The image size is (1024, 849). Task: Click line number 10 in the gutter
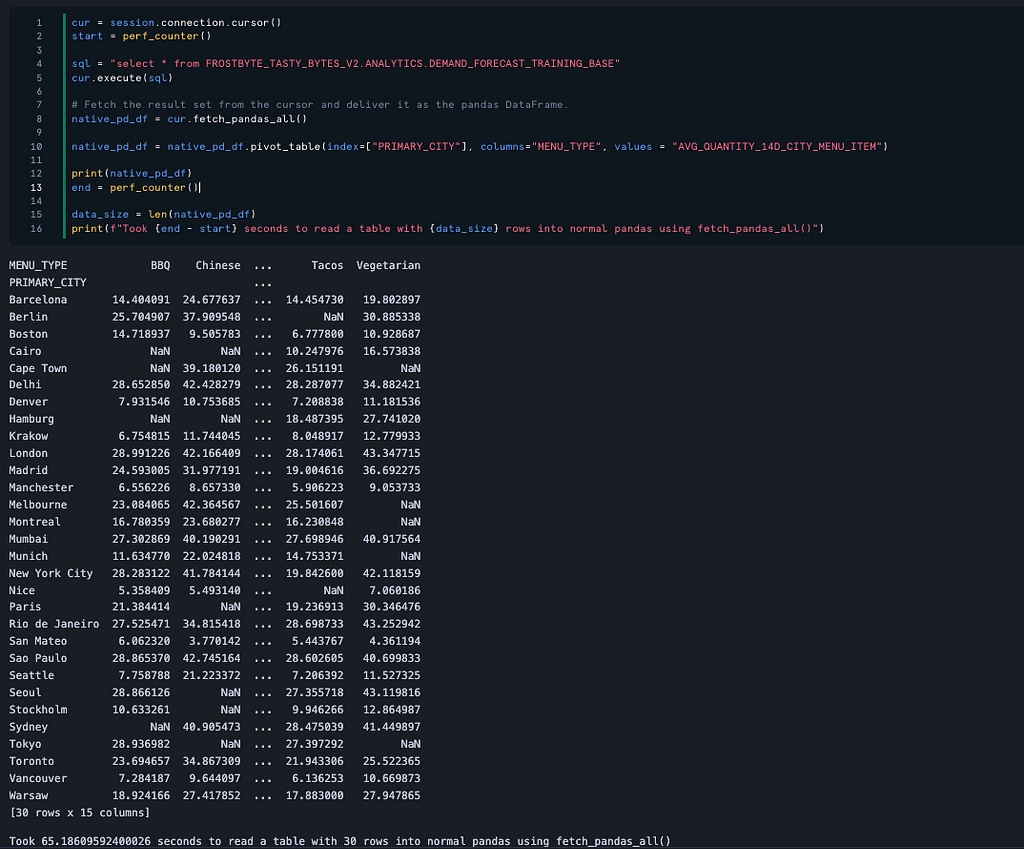pos(36,147)
